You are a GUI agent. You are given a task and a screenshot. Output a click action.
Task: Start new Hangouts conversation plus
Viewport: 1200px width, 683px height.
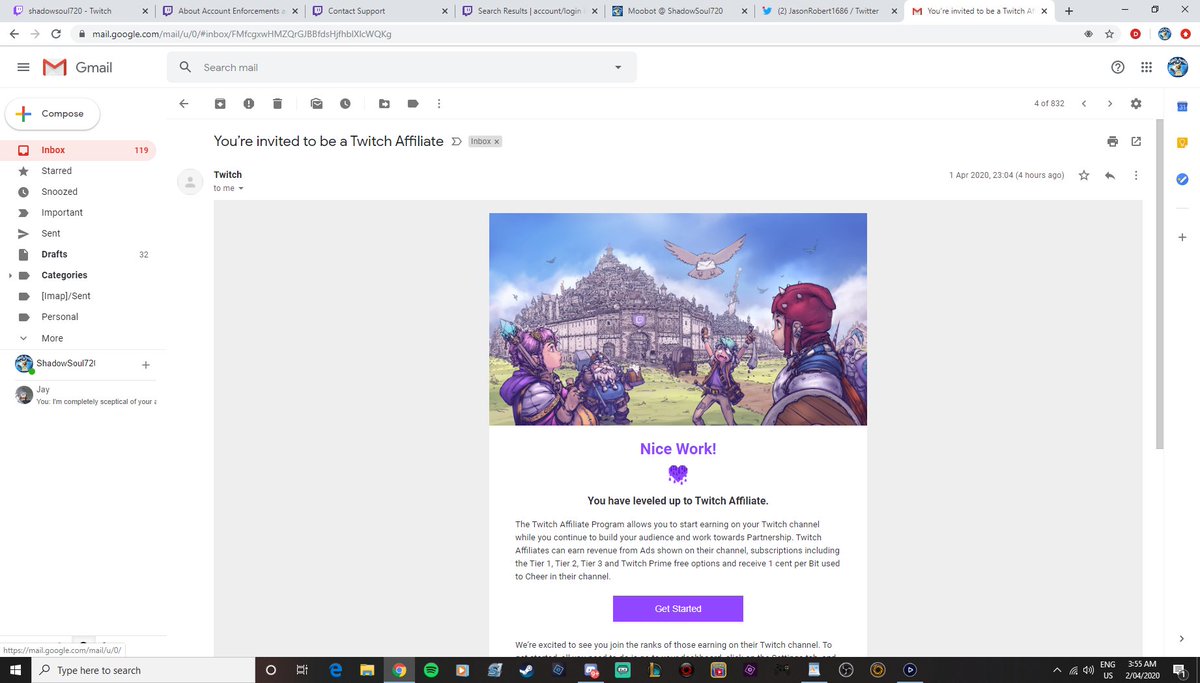(x=146, y=365)
